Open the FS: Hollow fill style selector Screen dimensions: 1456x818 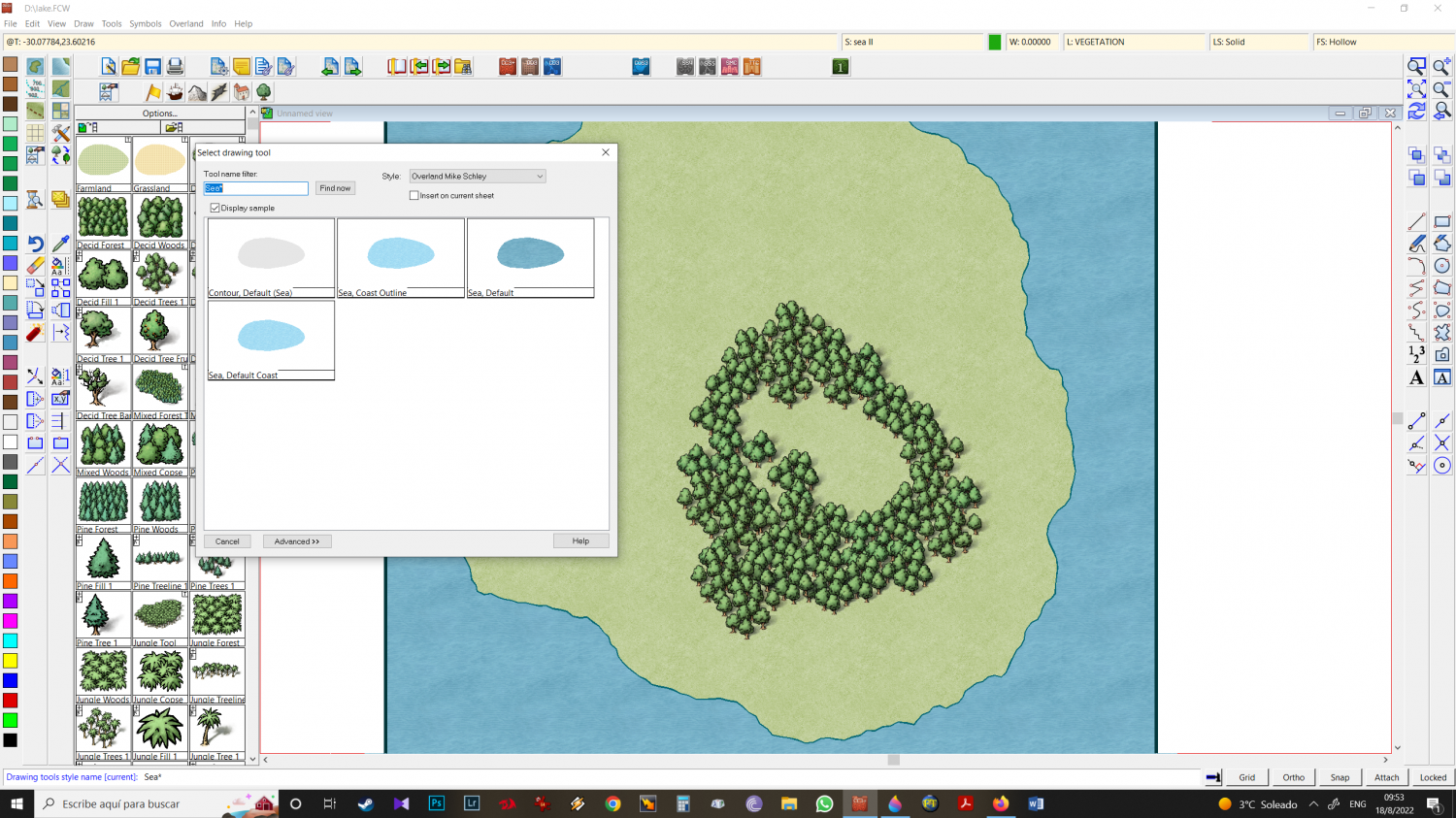pyautogui.click(x=1383, y=42)
